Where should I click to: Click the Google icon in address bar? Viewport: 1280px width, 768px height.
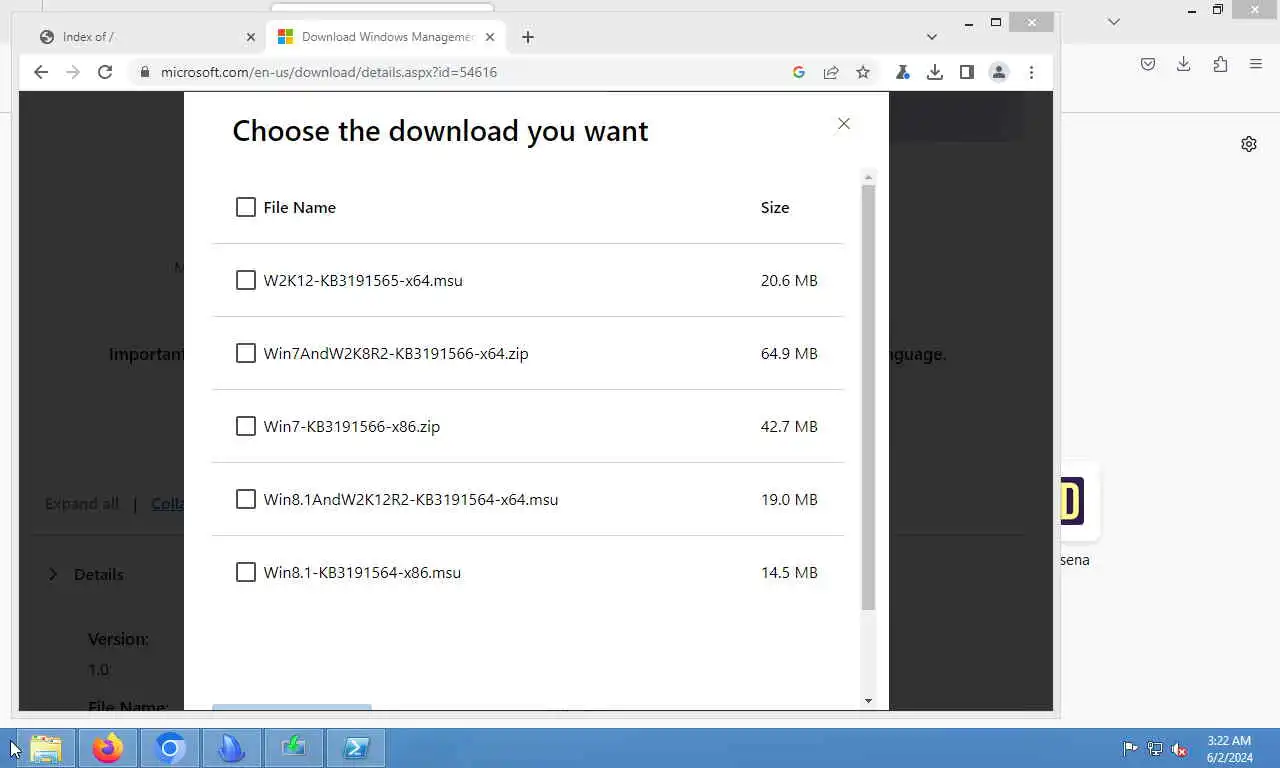tap(798, 72)
